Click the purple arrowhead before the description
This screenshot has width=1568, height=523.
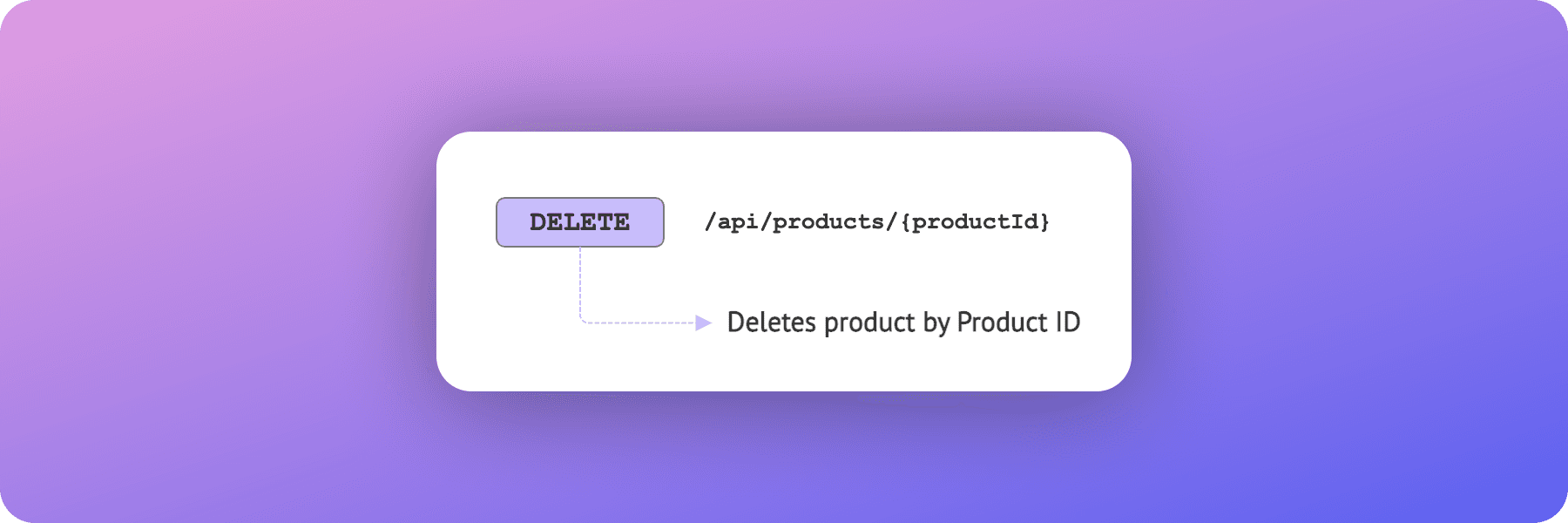(x=704, y=323)
